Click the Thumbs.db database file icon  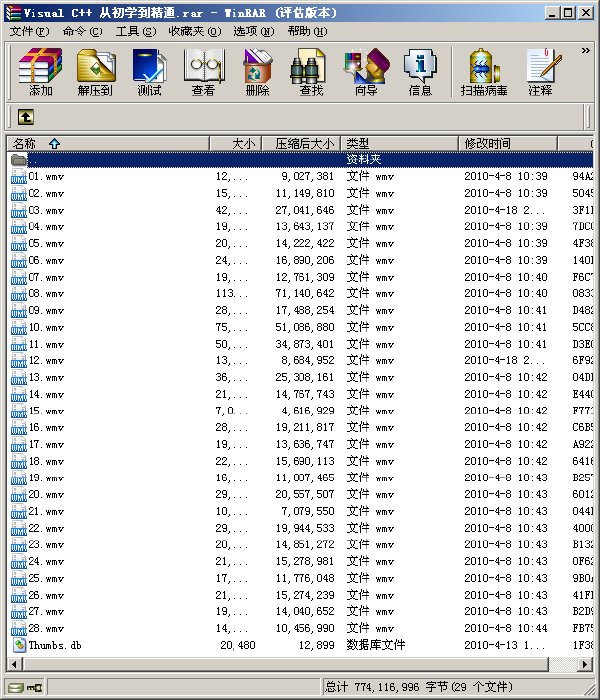point(19,645)
